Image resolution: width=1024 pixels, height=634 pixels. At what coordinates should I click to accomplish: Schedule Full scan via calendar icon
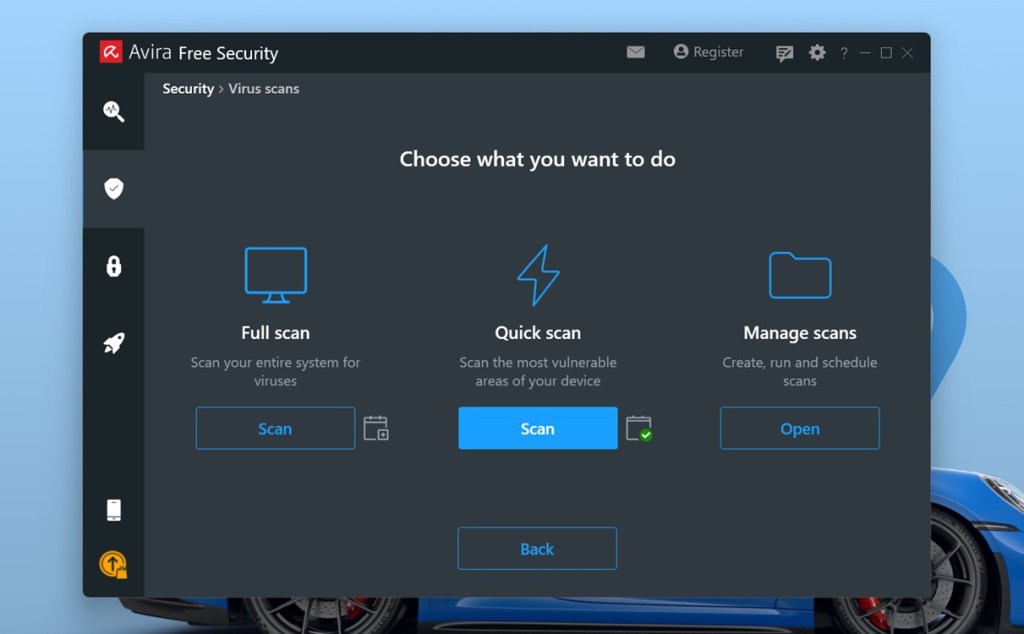pos(376,428)
